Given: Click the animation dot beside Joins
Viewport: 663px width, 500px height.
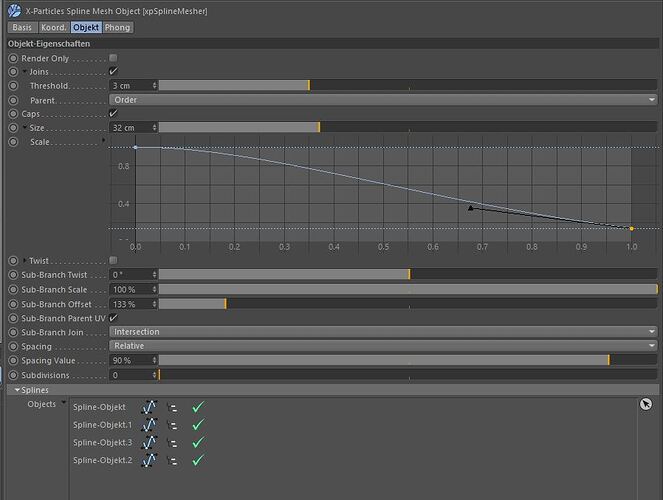Looking at the screenshot, I should (x=13, y=72).
